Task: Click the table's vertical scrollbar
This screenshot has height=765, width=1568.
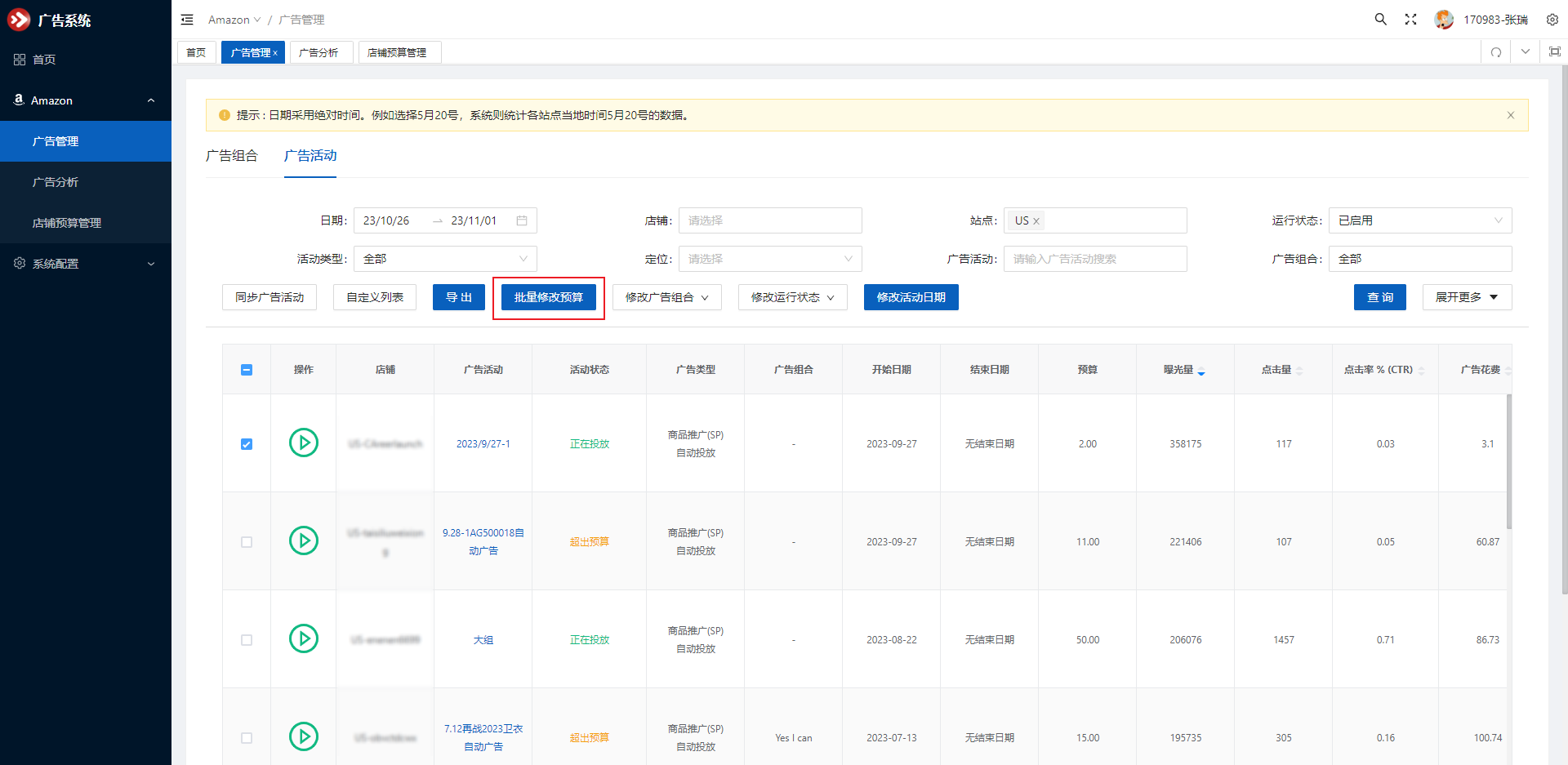Action: (x=1508, y=461)
